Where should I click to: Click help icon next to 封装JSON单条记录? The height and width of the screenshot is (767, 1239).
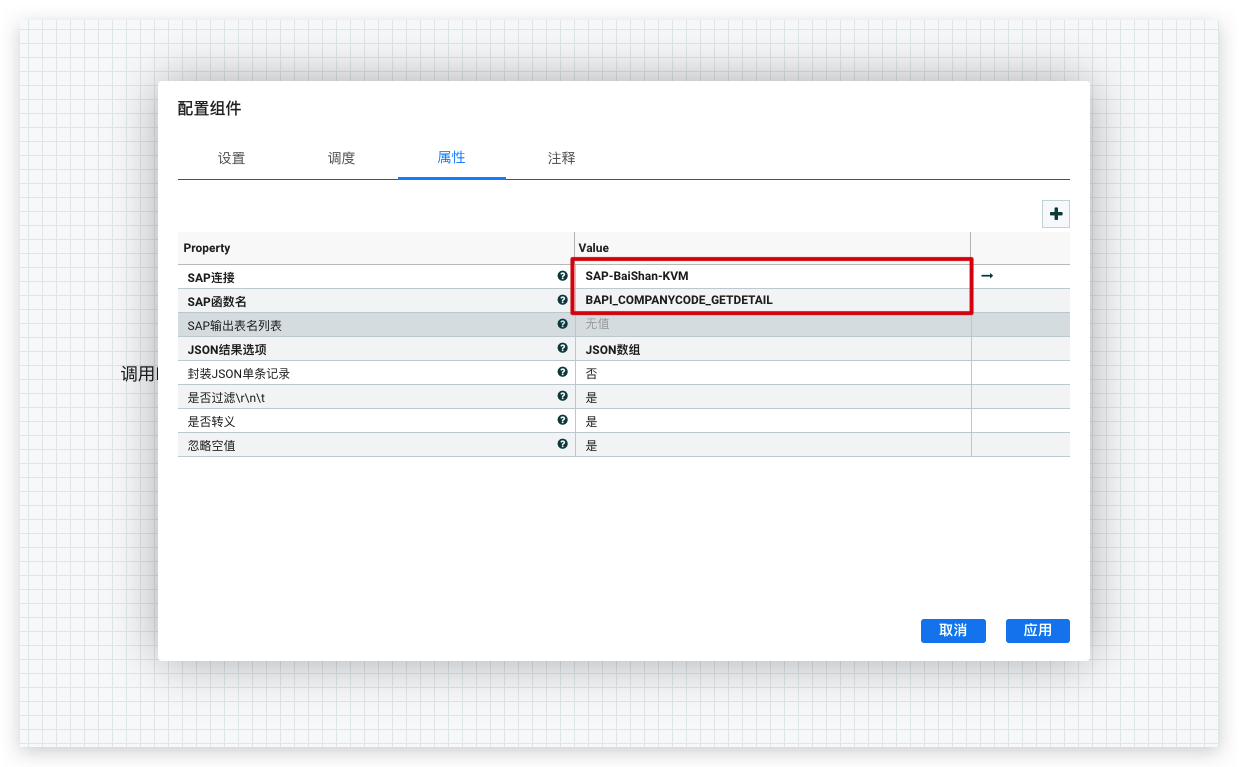coord(562,372)
